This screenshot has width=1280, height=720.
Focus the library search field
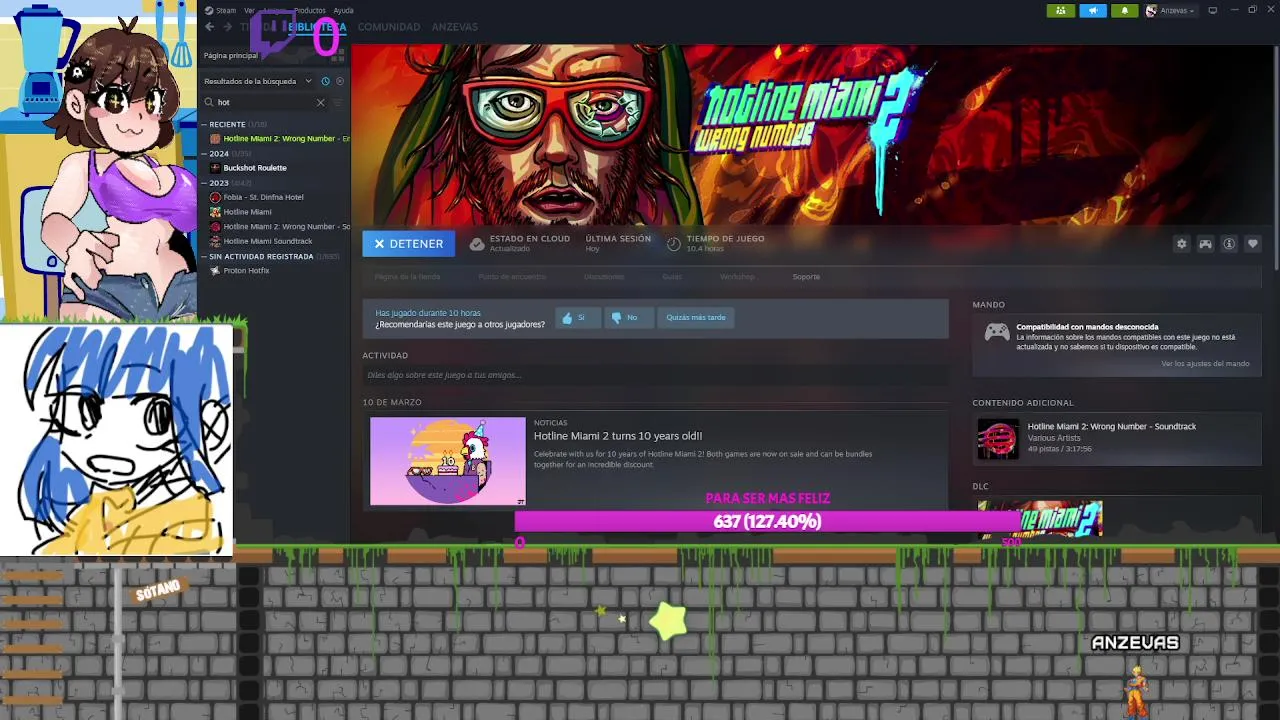[x=264, y=102]
